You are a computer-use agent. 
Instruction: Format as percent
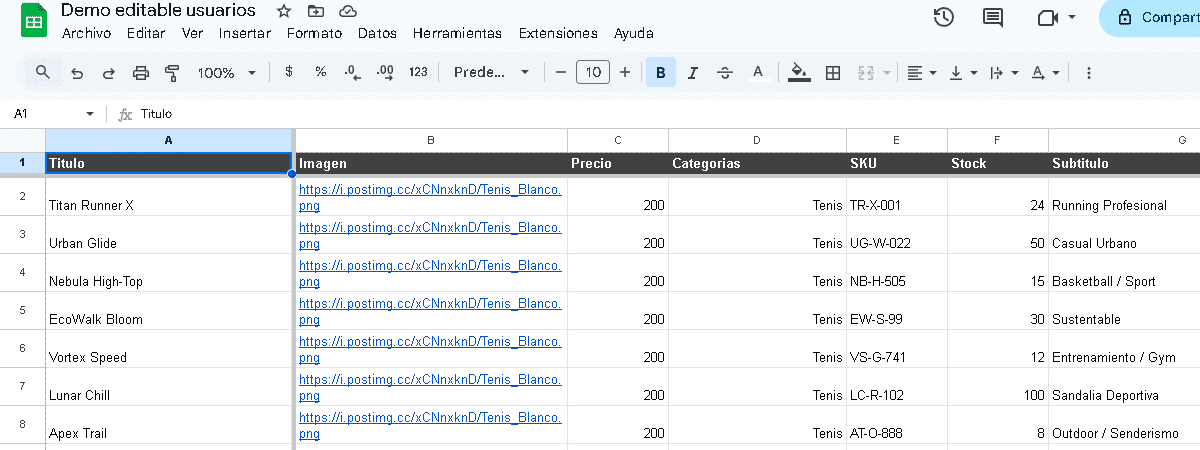pos(321,72)
